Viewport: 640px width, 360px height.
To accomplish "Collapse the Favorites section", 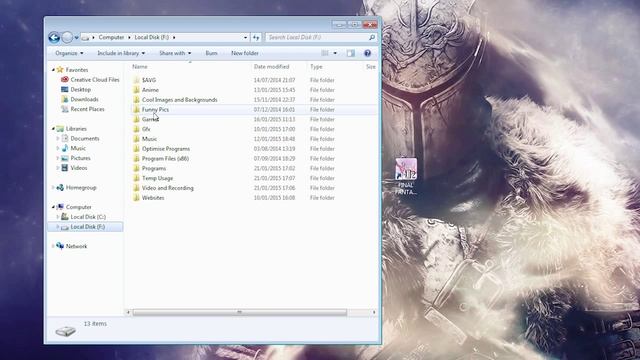I will pos(53,70).
